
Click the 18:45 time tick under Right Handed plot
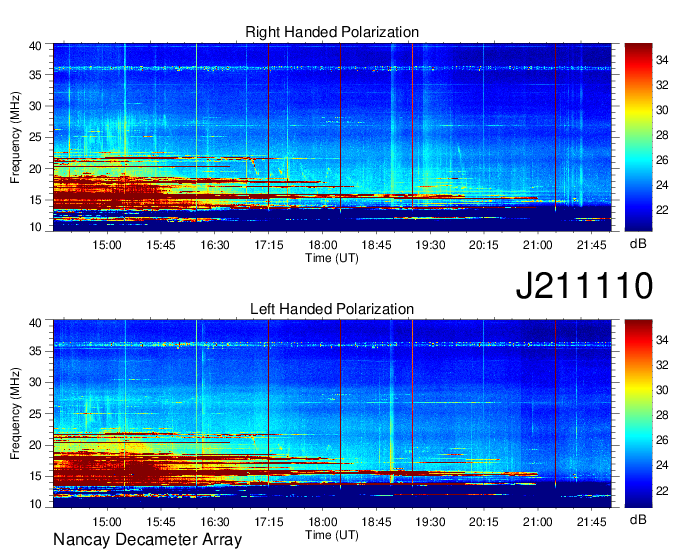pos(376,245)
